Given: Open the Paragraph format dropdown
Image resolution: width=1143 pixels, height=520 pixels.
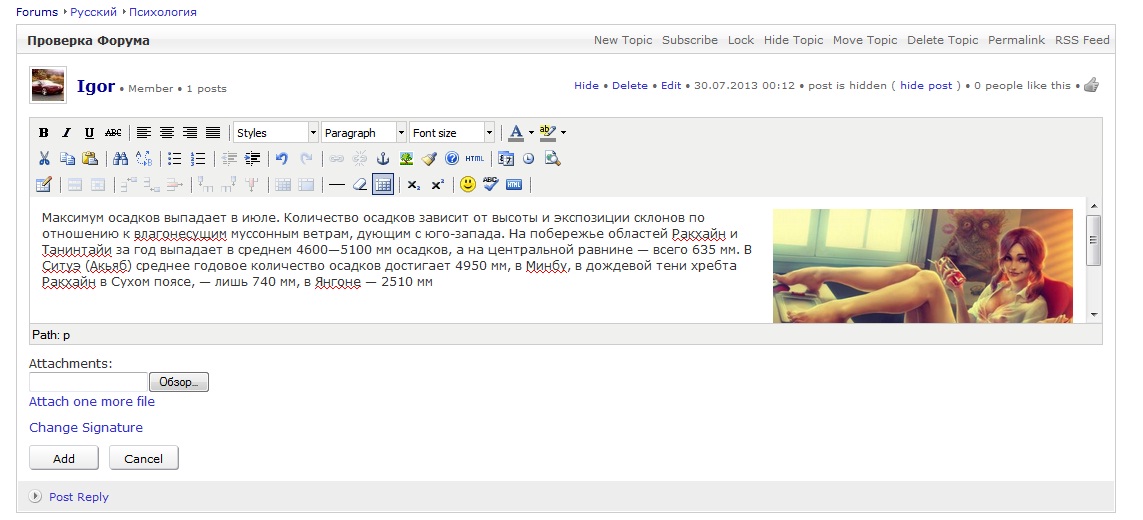Looking at the screenshot, I should point(364,133).
